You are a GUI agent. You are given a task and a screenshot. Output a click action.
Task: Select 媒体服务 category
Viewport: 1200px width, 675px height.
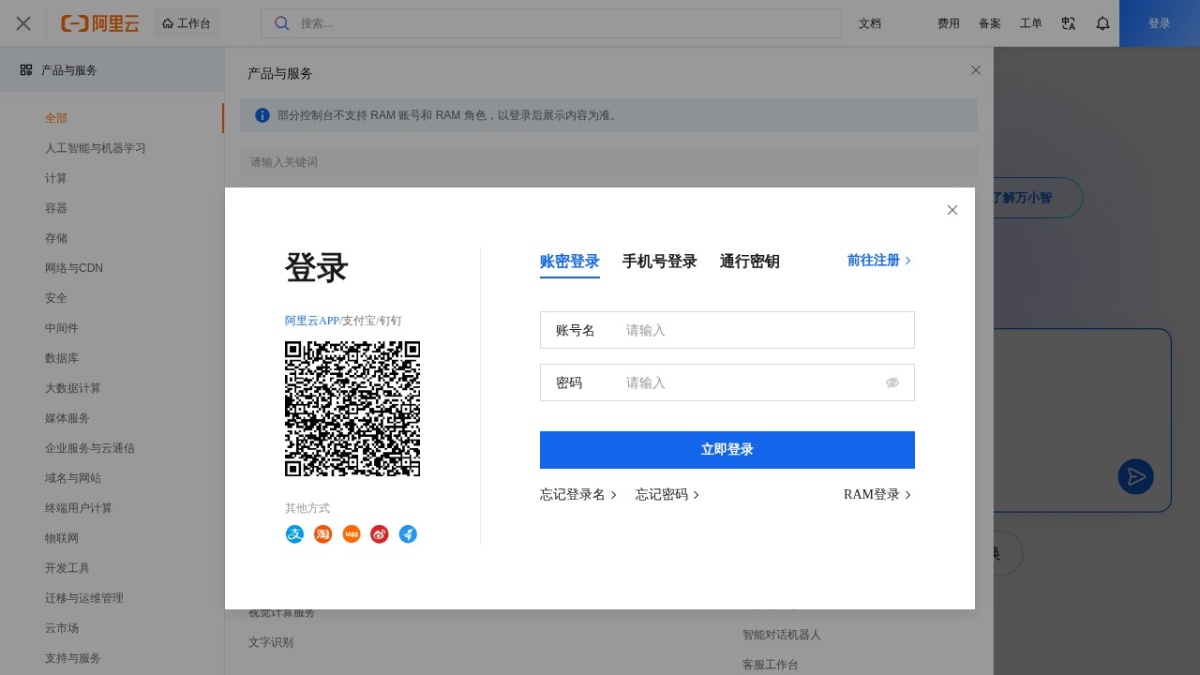67,418
